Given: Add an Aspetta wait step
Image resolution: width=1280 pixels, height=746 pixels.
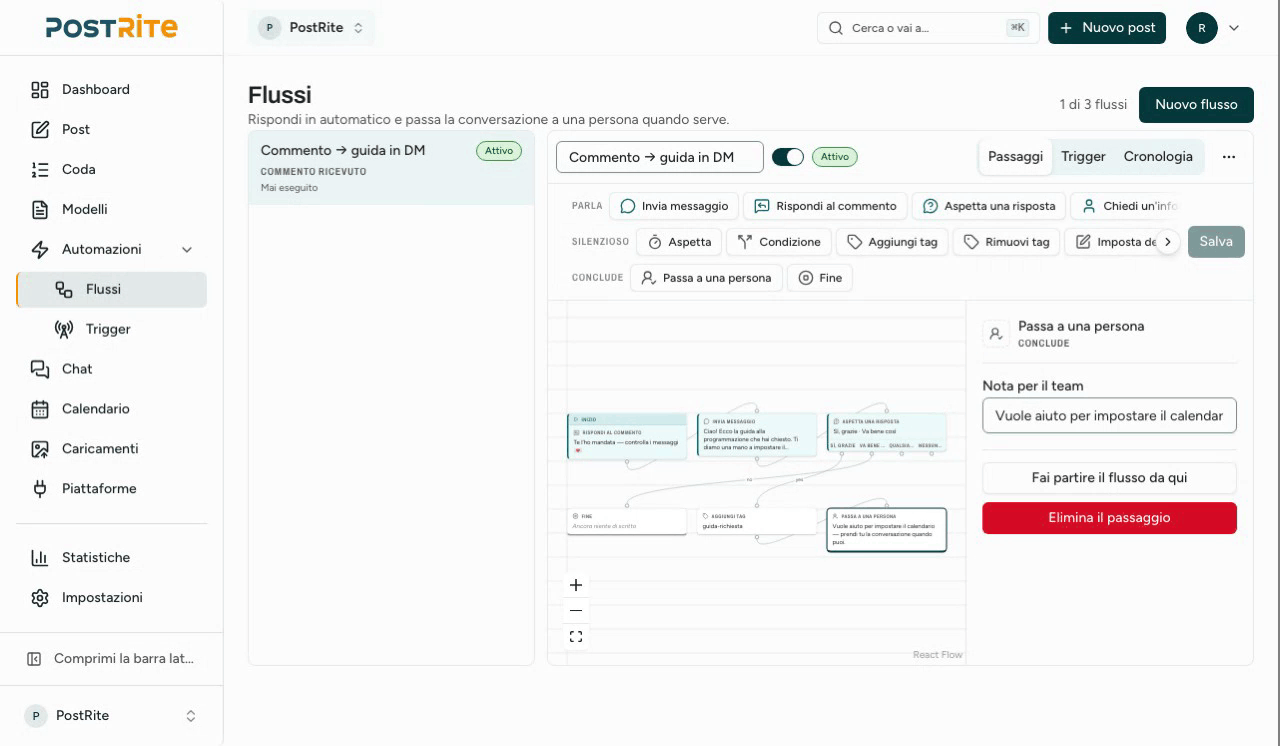Looking at the screenshot, I should click(680, 242).
